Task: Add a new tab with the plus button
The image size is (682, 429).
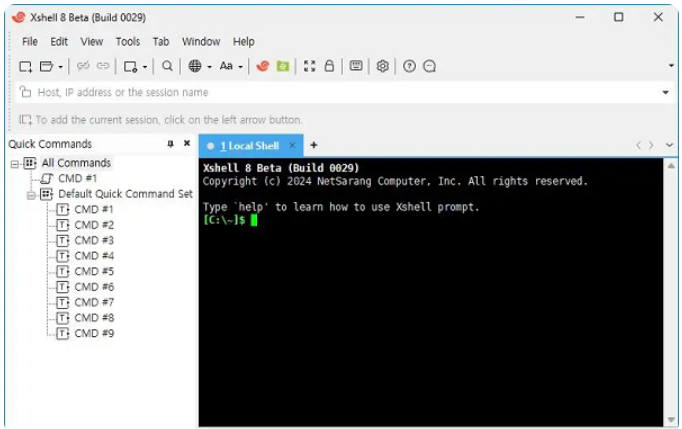Action: [314, 145]
